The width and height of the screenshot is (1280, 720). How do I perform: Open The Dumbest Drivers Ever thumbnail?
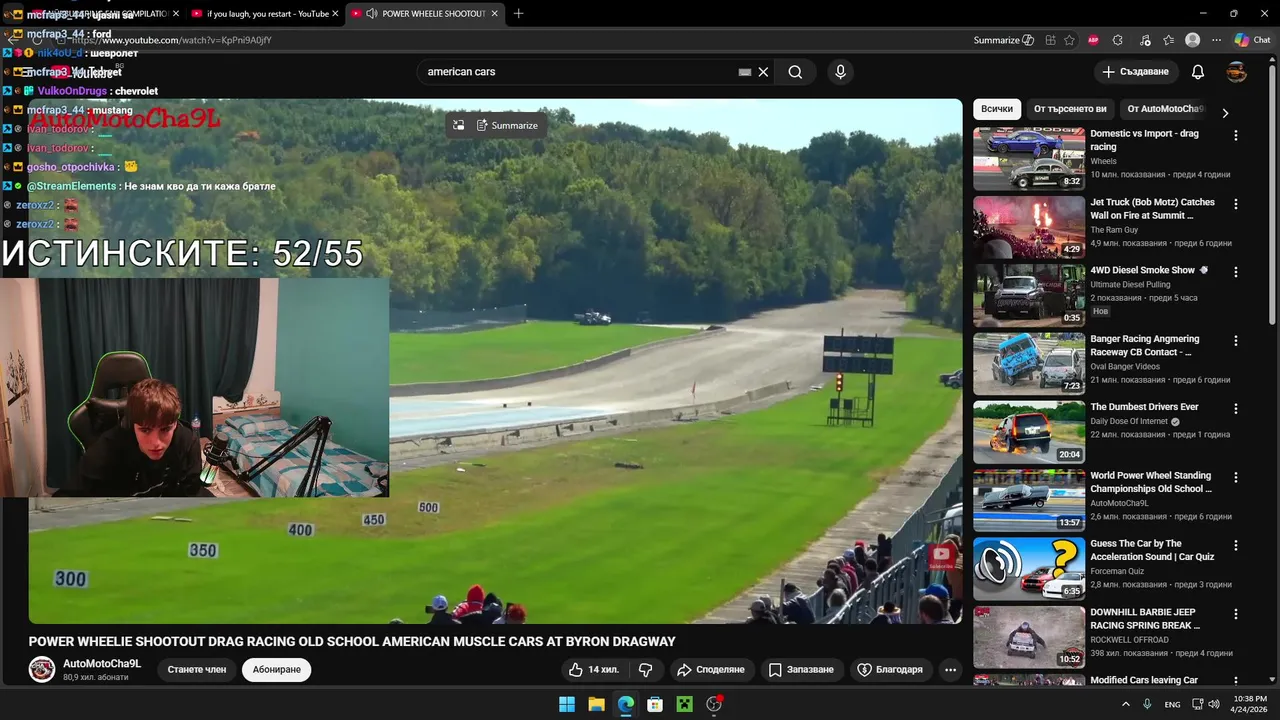coord(1029,432)
